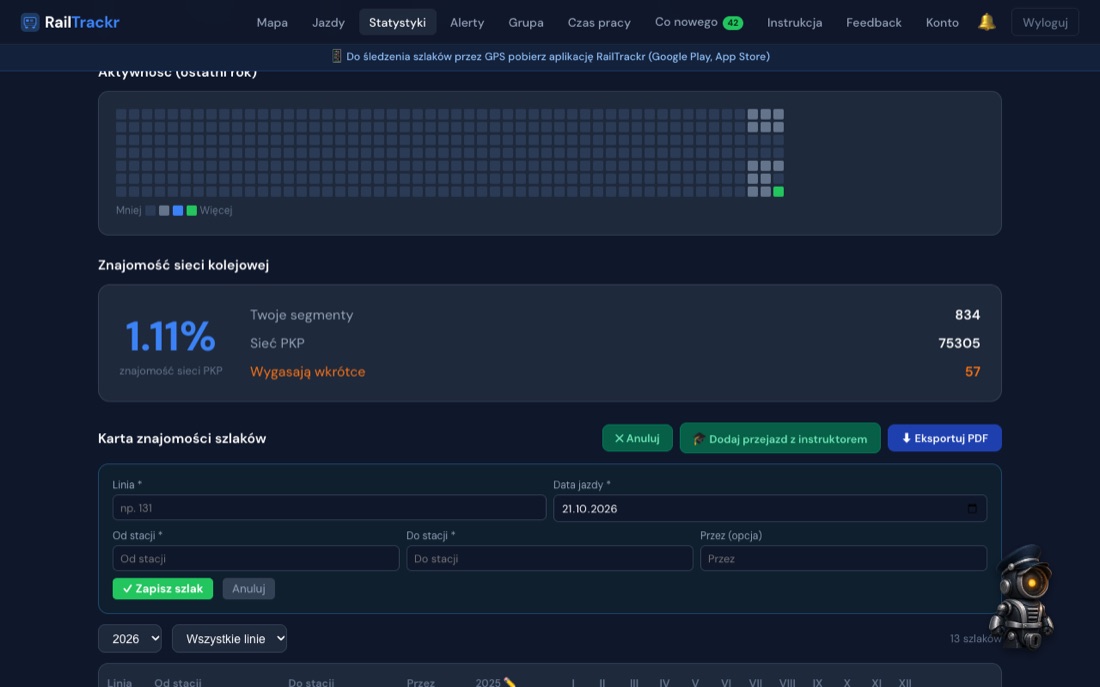Open the Alerty page
Screen dimensions: 1100x687
click(467, 22)
